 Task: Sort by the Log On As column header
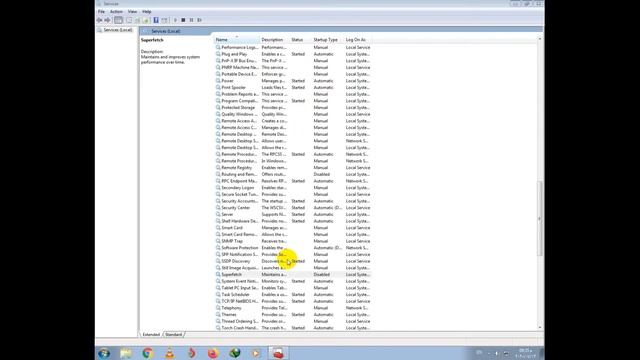[x=358, y=40]
